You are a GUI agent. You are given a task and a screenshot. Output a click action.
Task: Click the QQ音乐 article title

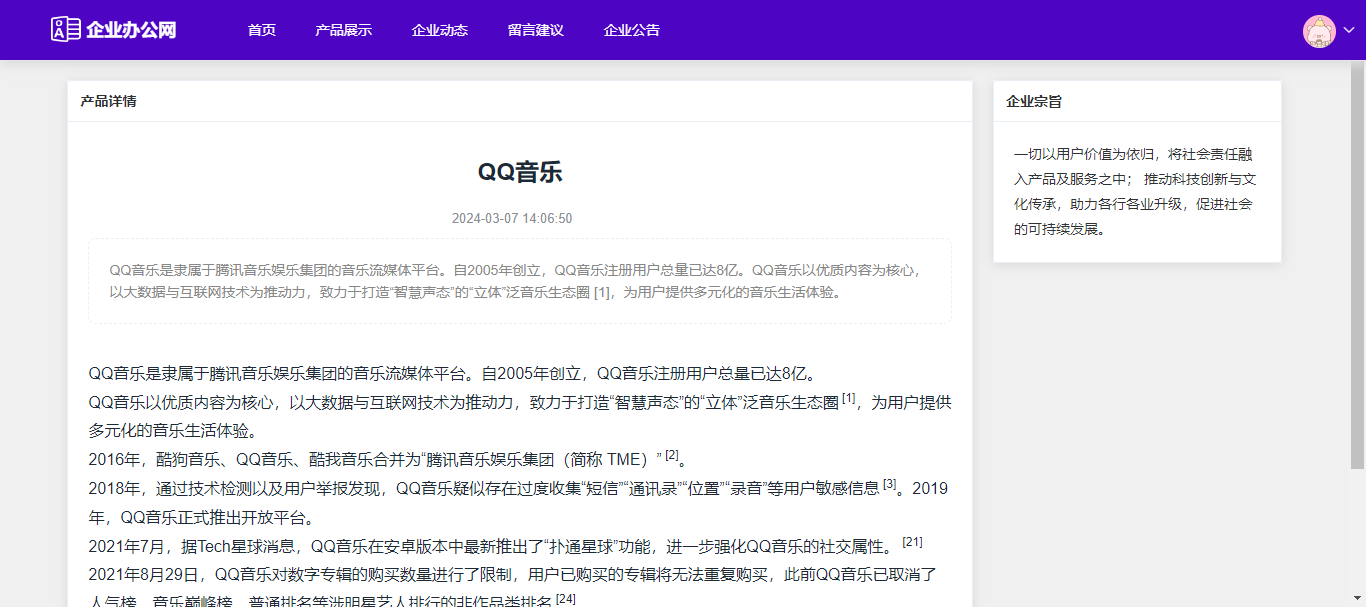(520, 172)
